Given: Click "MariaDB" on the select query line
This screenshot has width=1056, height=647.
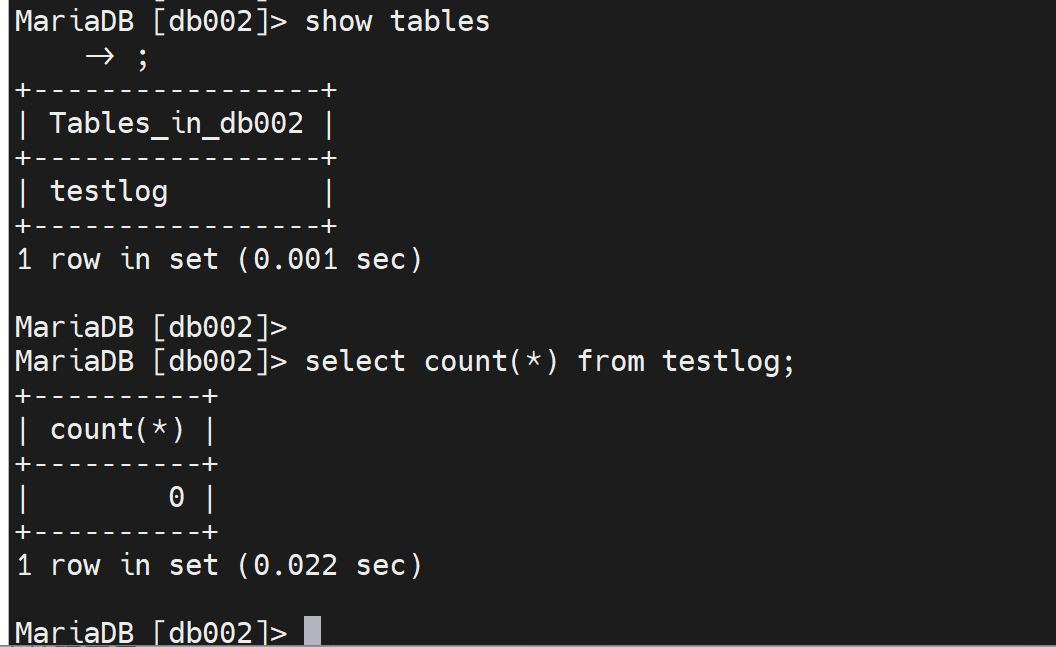Looking at the screenshot, I should [x=74, y=361].
